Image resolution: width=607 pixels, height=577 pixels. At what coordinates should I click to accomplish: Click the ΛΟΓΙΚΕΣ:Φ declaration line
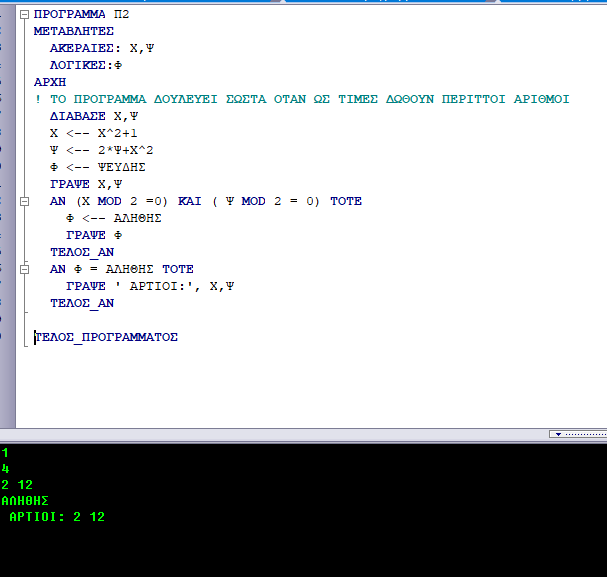pyautogui.click(x=92, y=65)
